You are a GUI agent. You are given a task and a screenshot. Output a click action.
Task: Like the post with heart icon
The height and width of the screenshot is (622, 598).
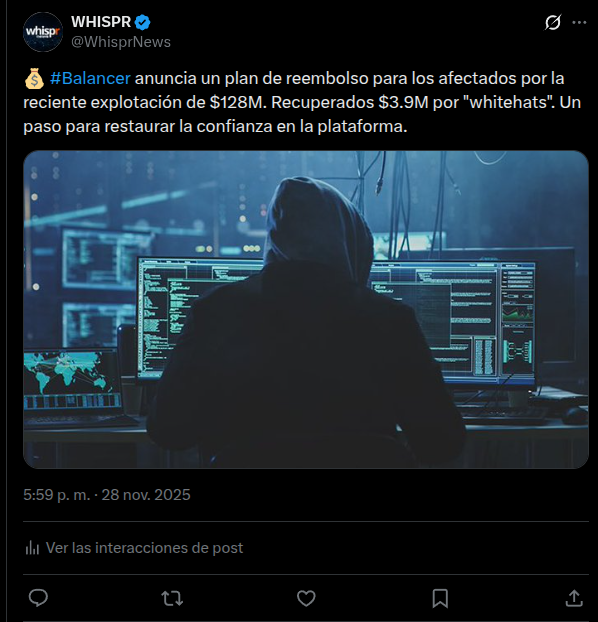point(306,598)
